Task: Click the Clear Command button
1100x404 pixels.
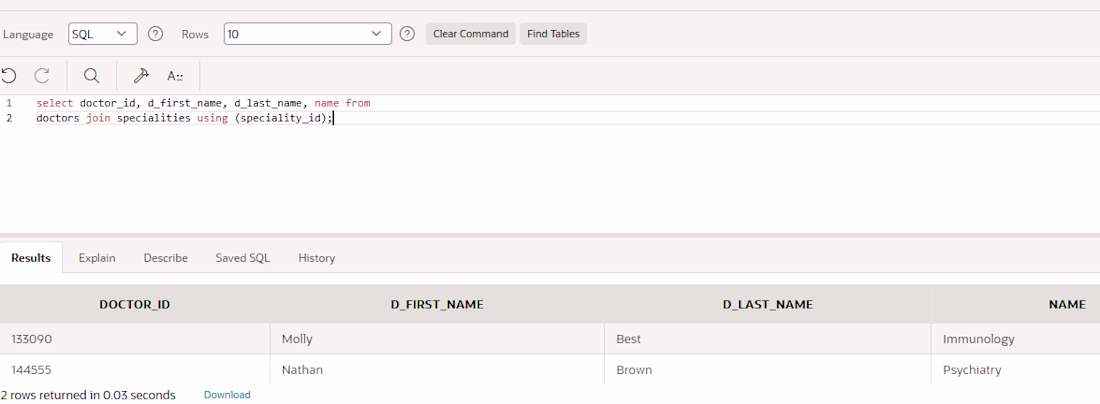Action: [x=471, y=34]
